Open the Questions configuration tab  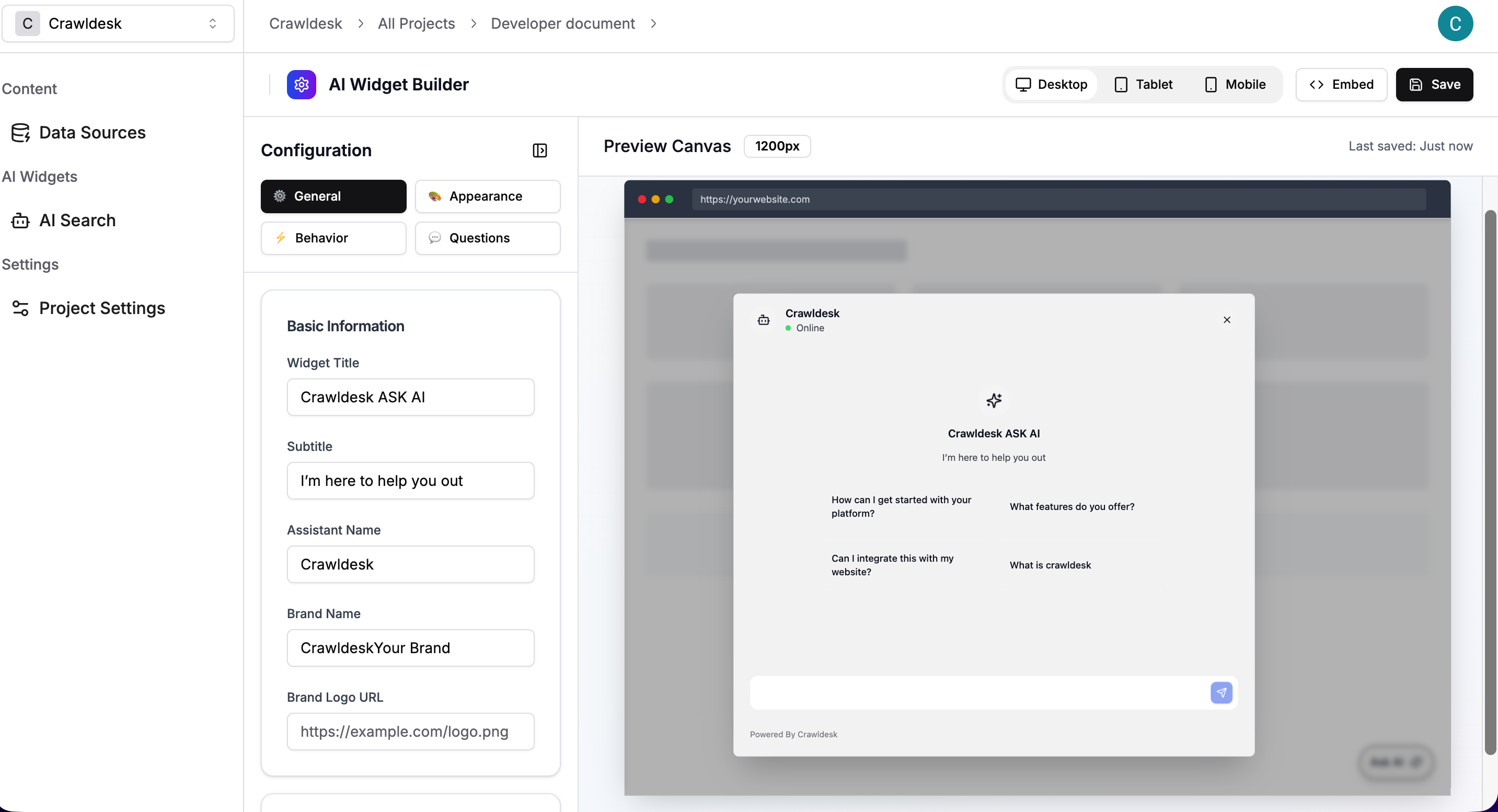click(x=487, y=238)
